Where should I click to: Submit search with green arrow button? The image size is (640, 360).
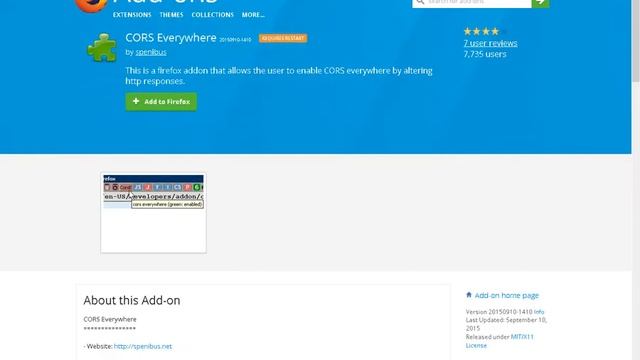pyautogui.click(x=540, y=3)
